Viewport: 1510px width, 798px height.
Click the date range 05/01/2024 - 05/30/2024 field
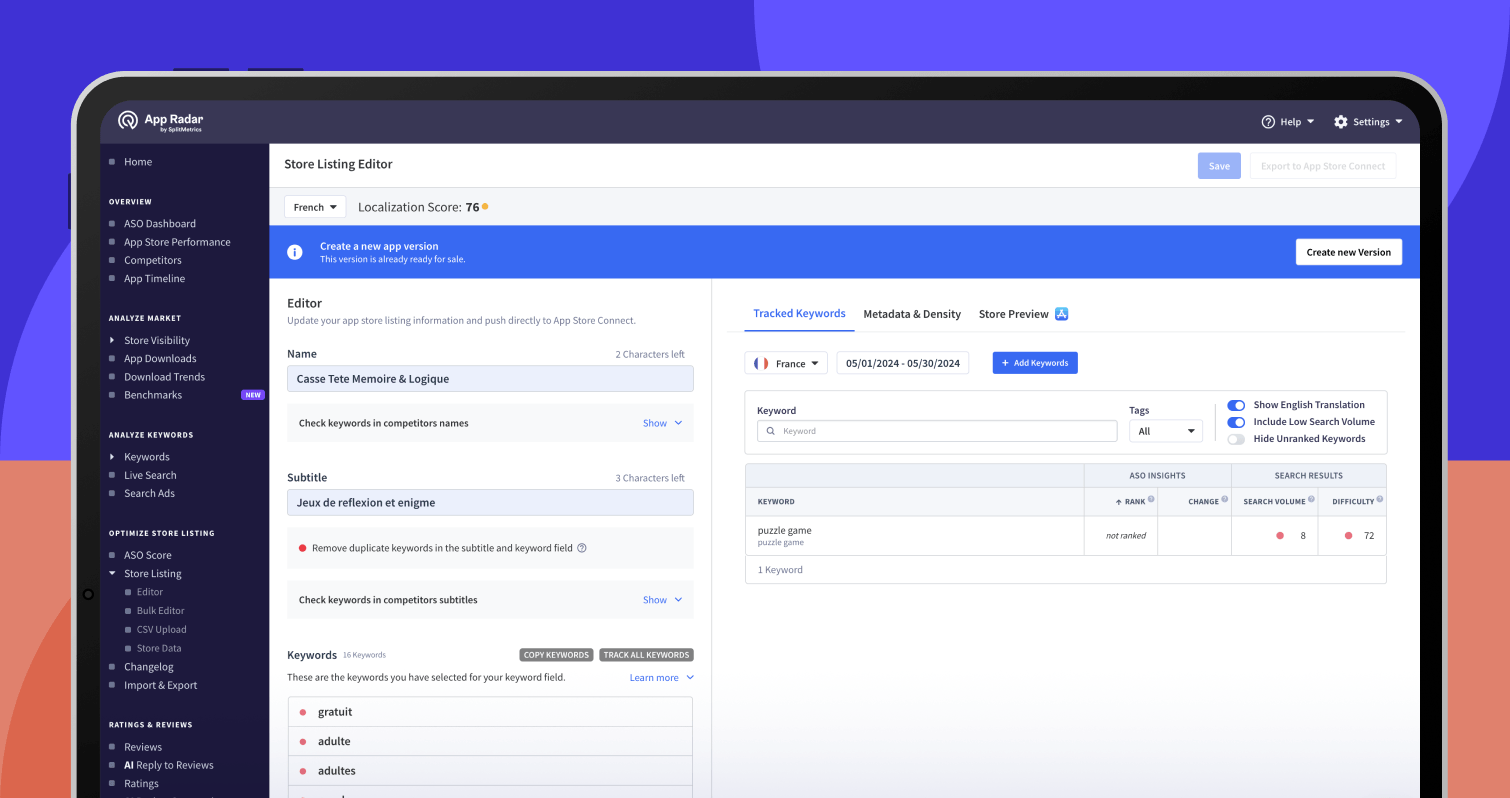click(x=903, y=363)
